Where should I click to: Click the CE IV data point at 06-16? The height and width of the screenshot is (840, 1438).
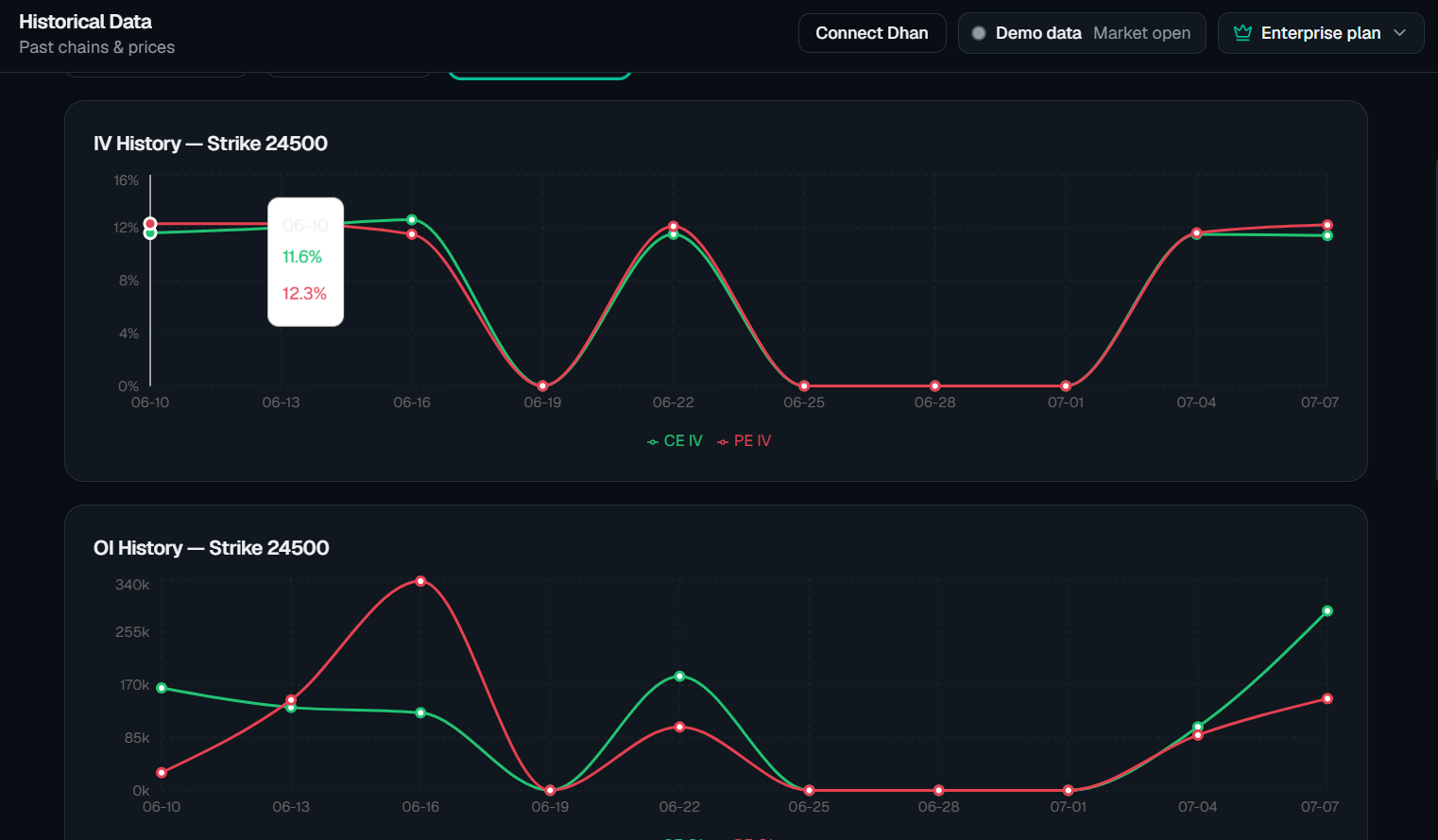pyautogui.click(x=412, y=220)
